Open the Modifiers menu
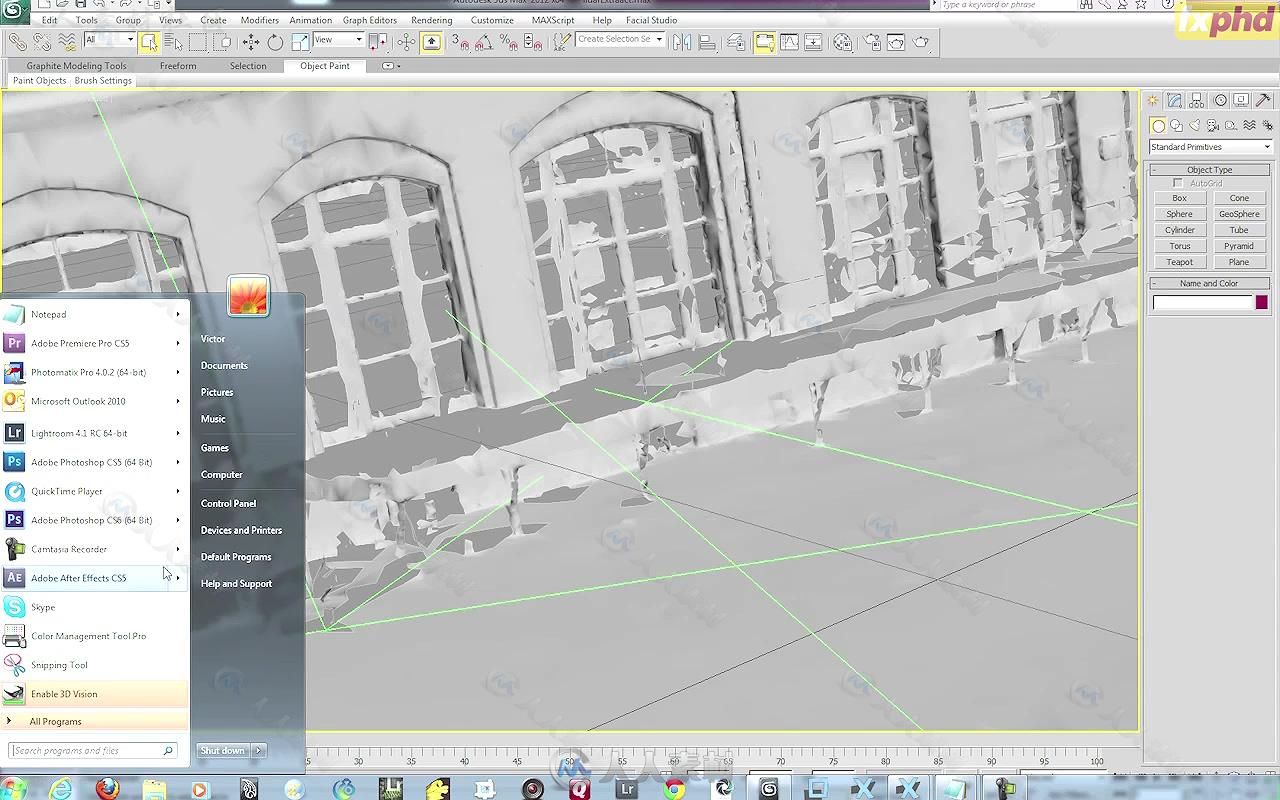Viewport: 1280px width, 800px height. (x=260, y=20)
